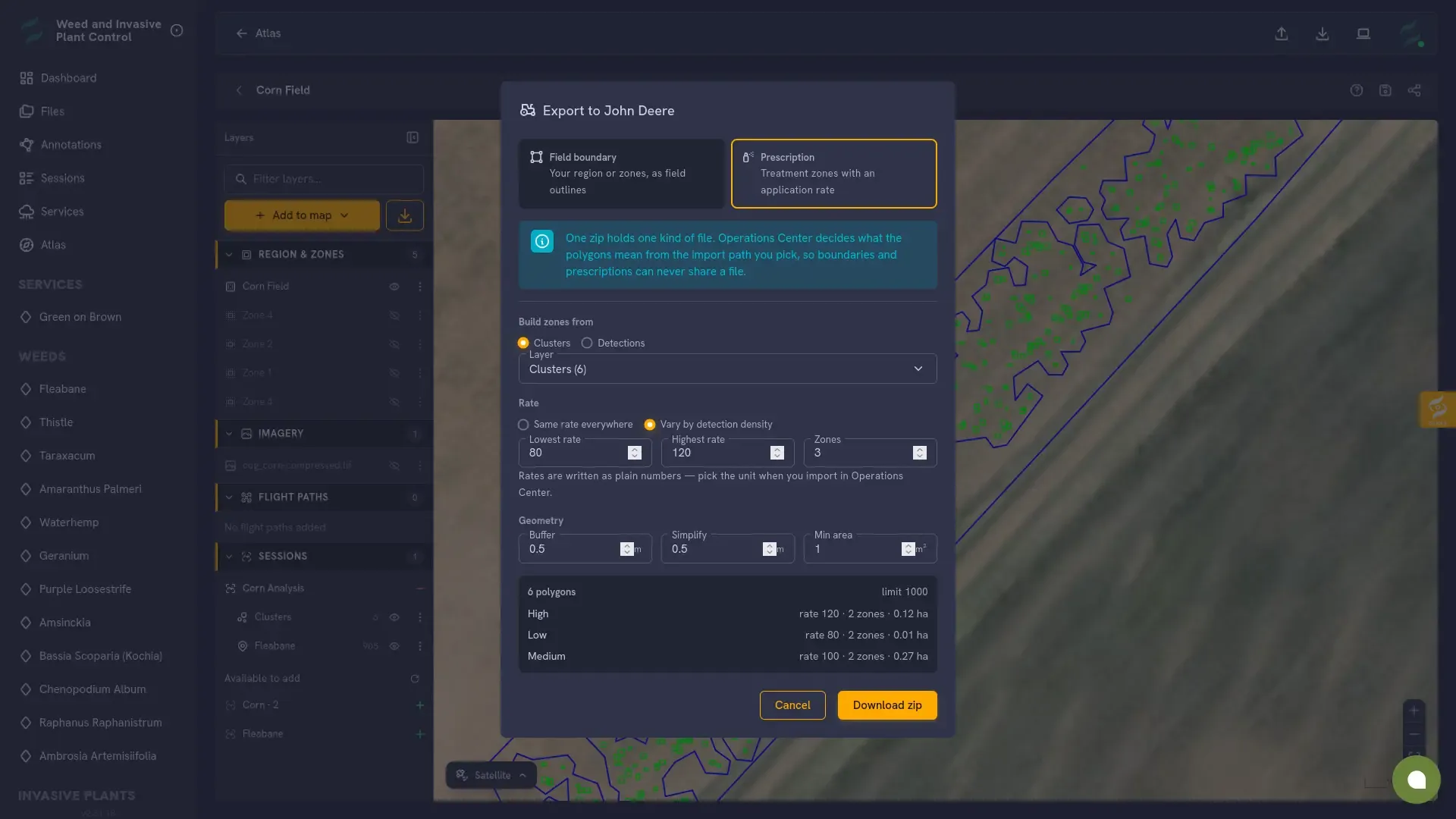Click the info icon in the blue notice
1456x819 pixels.
(542, 241)
